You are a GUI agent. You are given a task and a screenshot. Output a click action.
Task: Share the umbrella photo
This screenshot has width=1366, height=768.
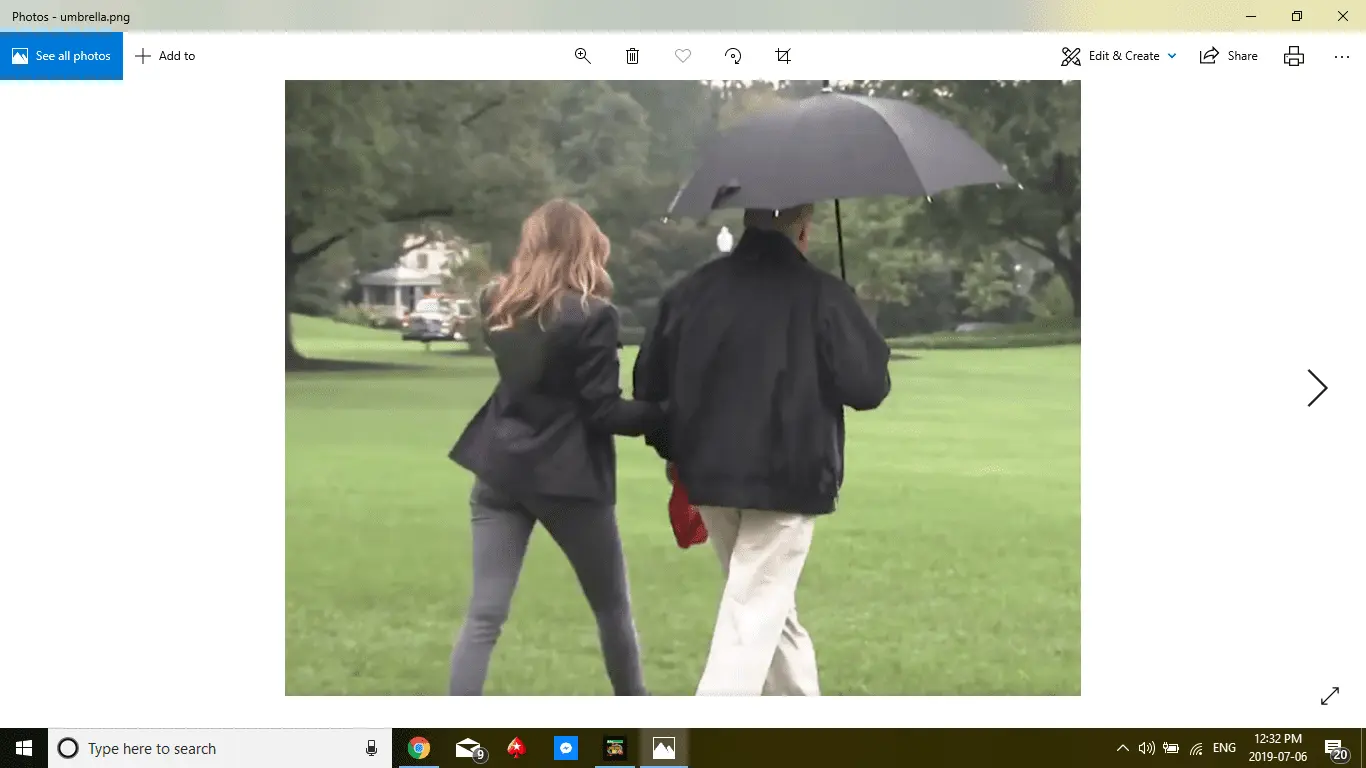1229,56
